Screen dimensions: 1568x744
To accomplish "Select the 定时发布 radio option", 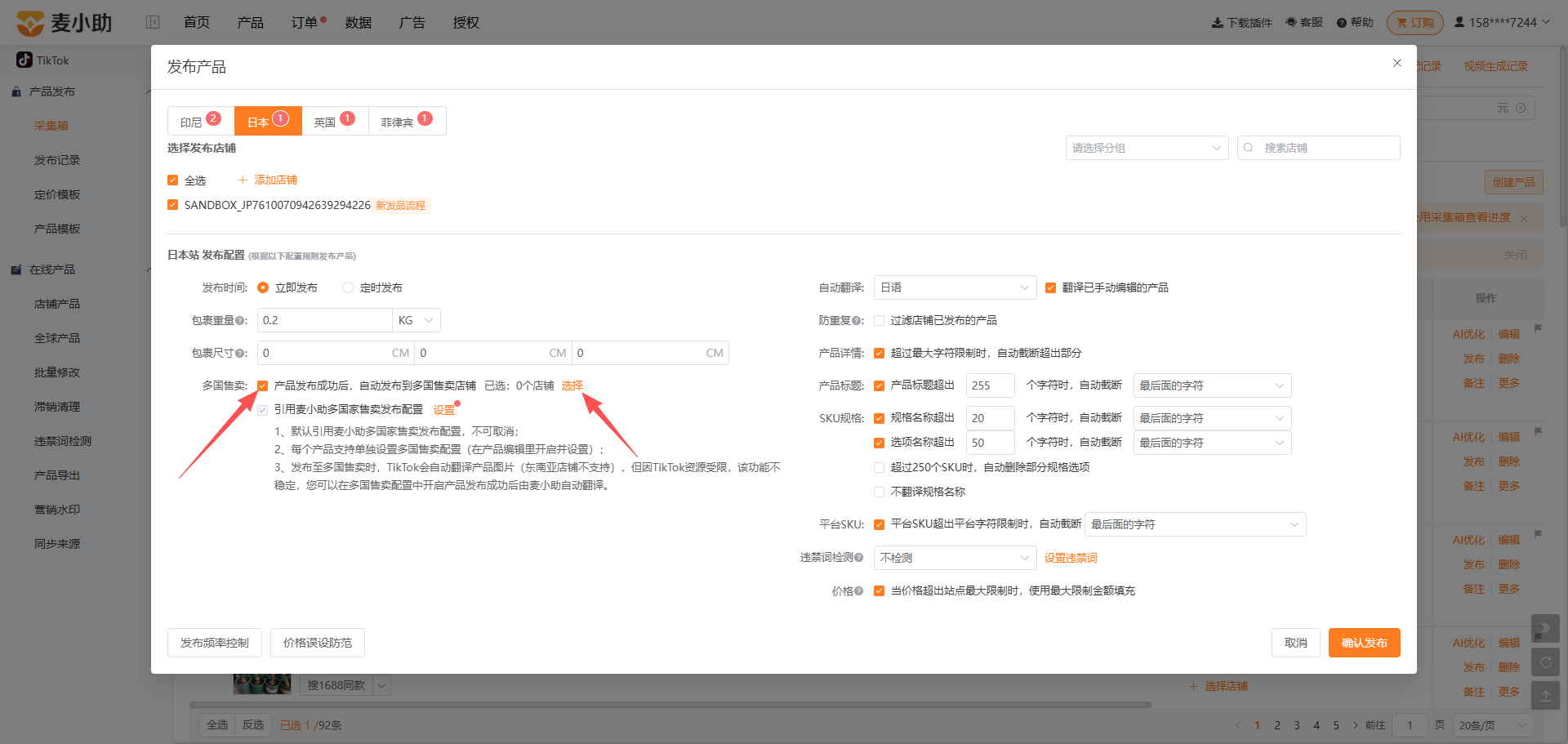I will [x=348, y=287].
